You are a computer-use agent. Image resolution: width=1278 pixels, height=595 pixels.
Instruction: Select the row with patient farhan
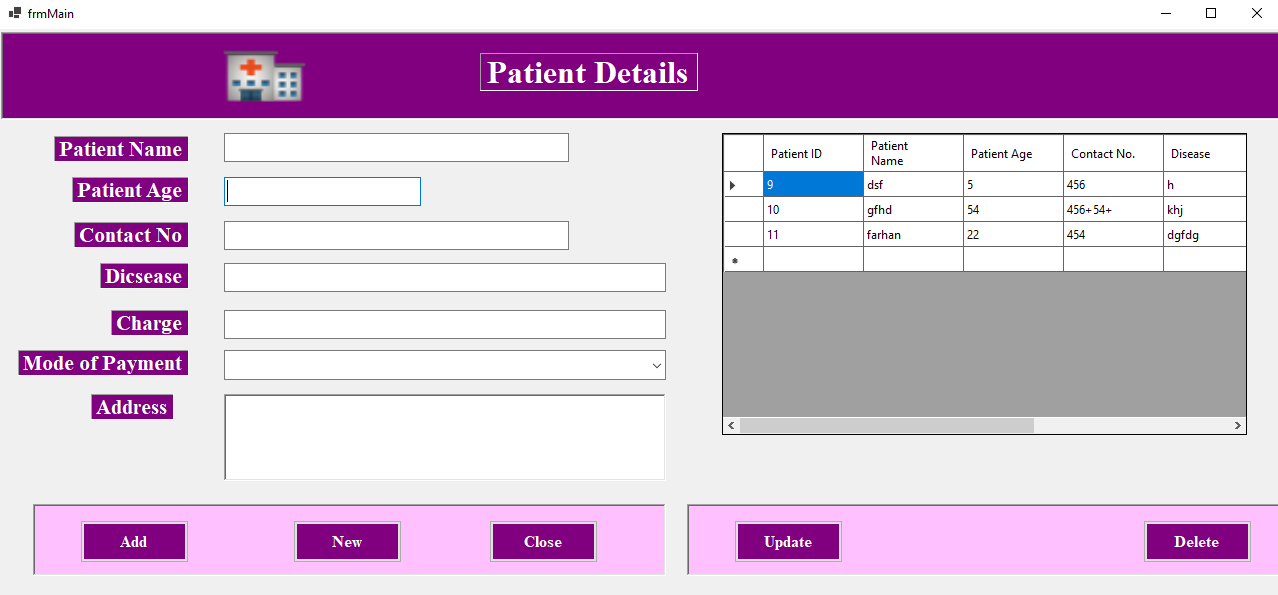coord(912,235)
